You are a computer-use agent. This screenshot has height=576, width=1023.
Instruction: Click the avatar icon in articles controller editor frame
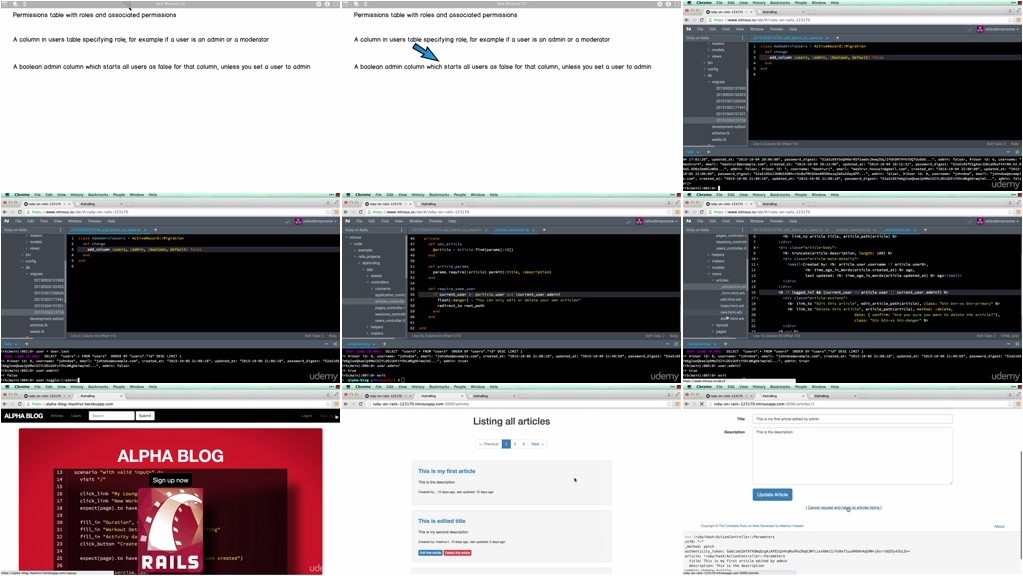coord(639,221)
